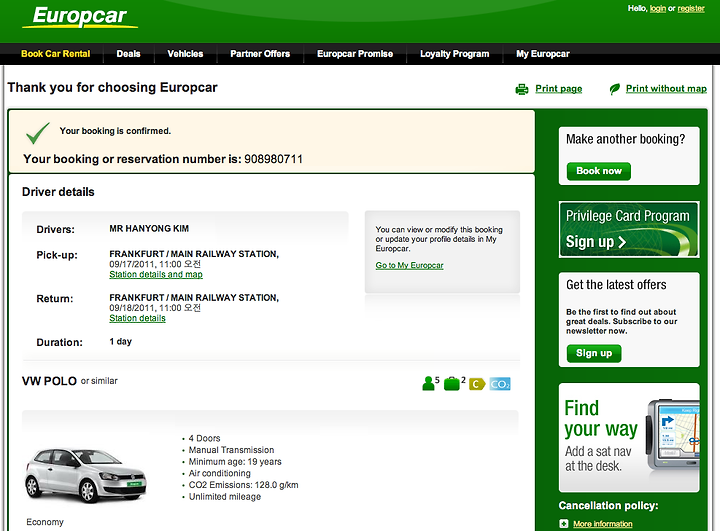The width and height of the screenshot is (720, 531).
Task: Open cancellation More information link
Action: click(x=602, y=524)
